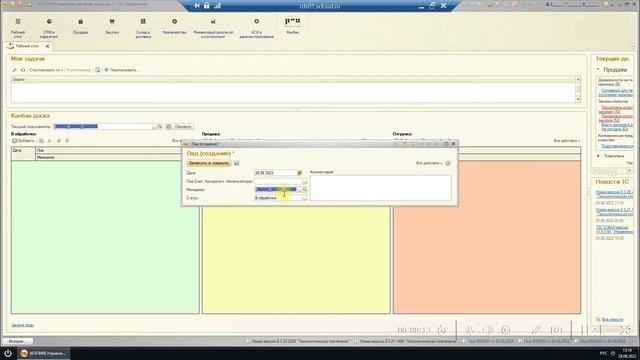The width and height of the screenshot is (640, 360).
Task: Click the Перенаправить button in Мои задачи
Action: [121, 70]
